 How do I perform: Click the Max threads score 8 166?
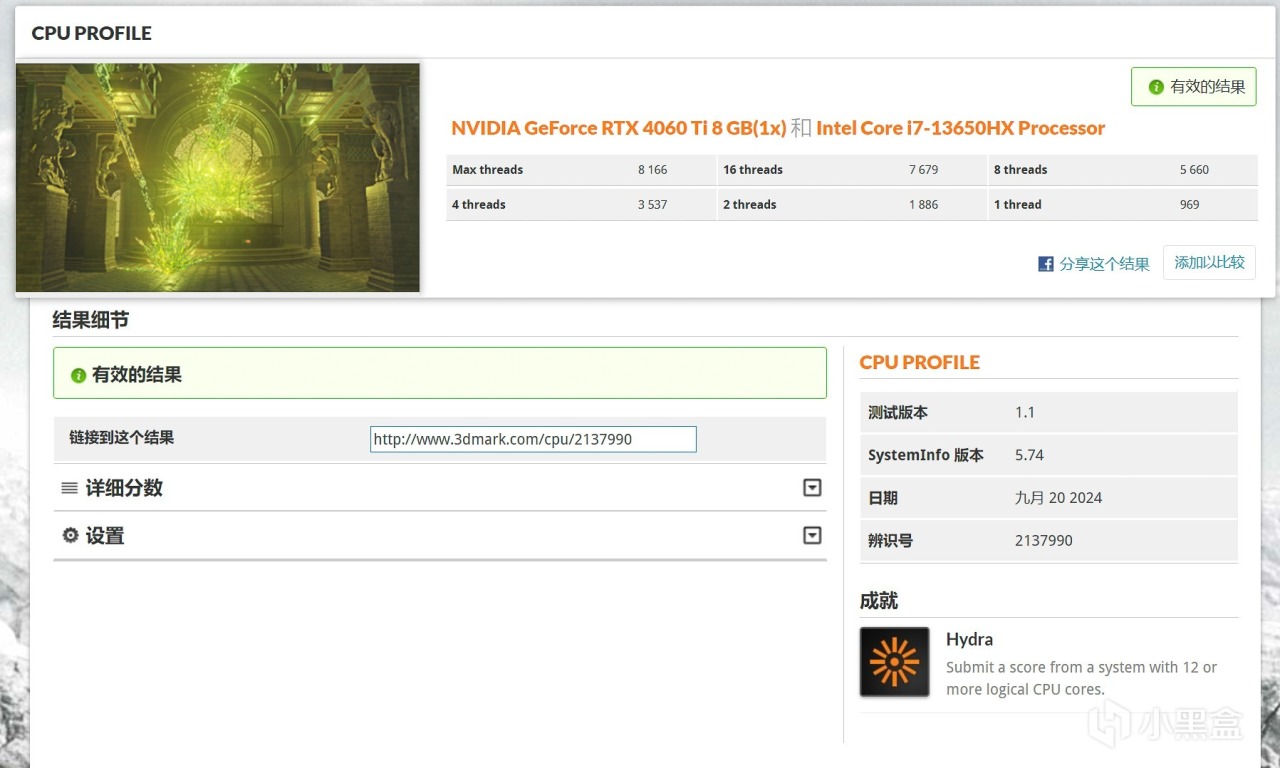[x=652, y=170]
